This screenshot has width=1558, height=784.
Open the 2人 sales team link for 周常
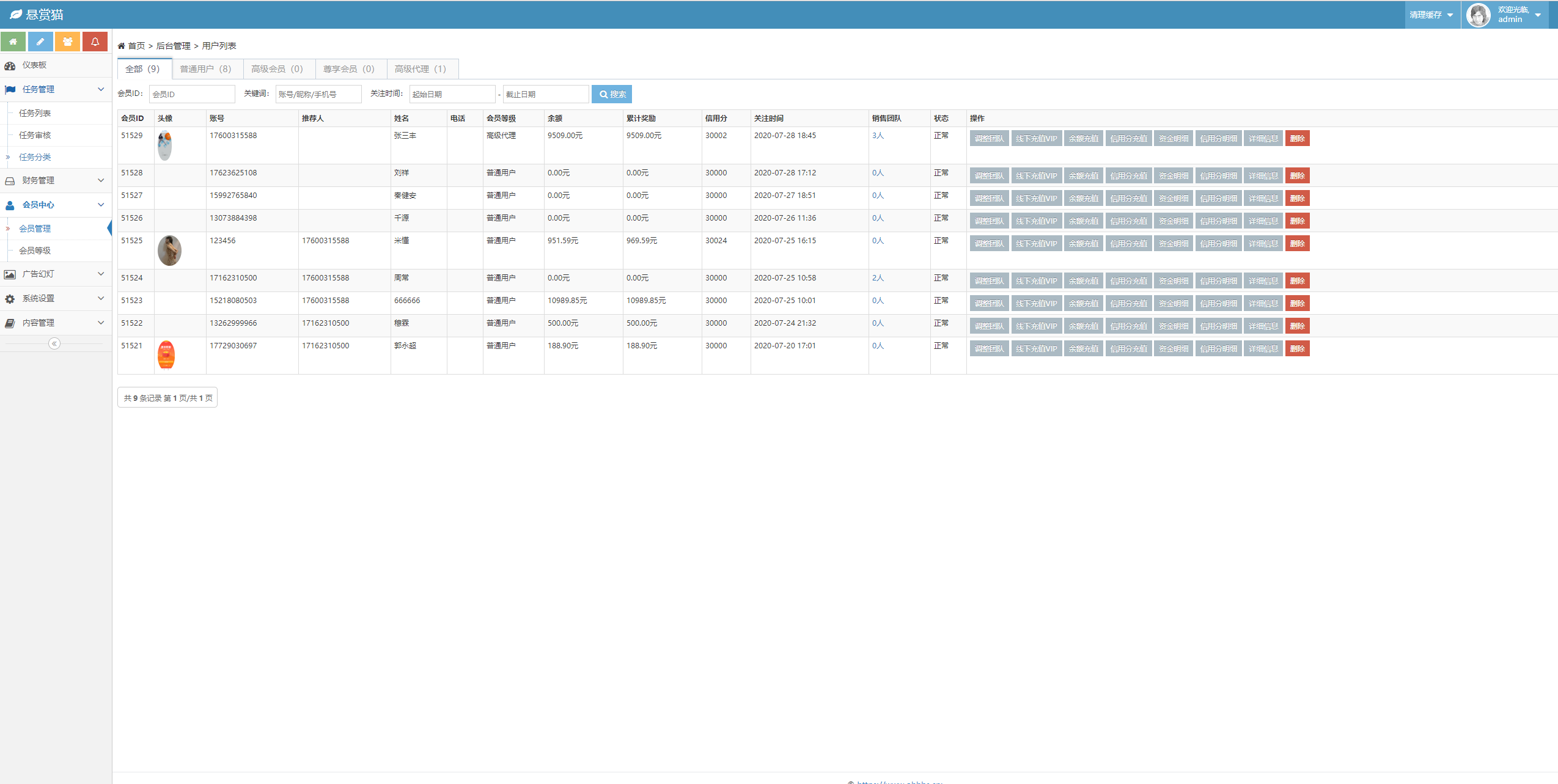(x=878, y=278)
